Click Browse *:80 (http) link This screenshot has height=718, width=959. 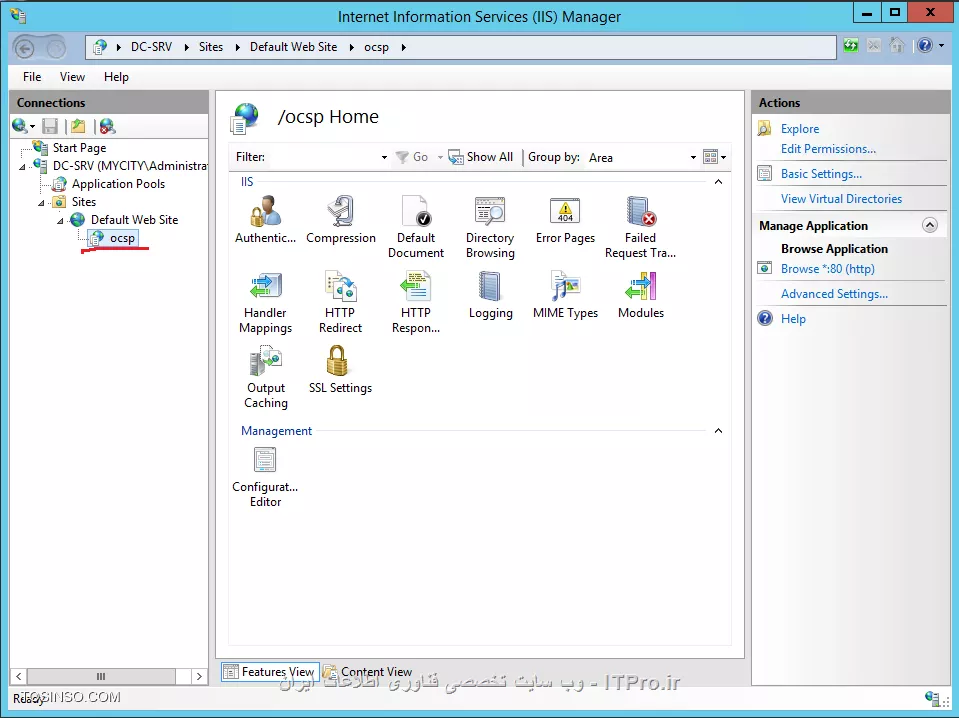point(828,268)
